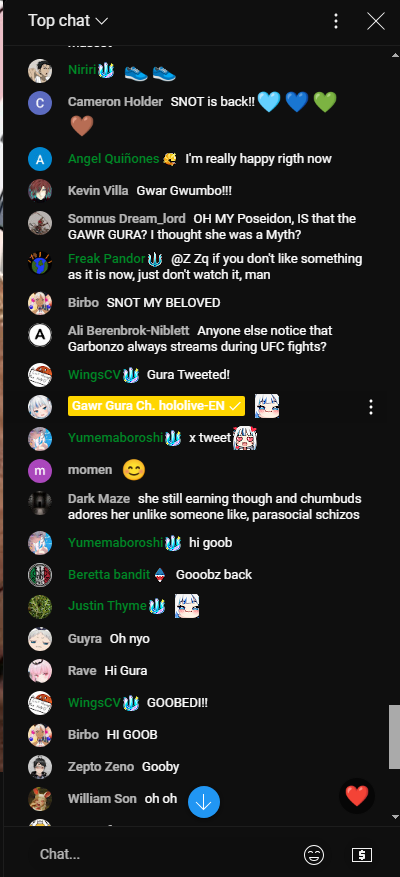This screenshot has width=400, height=877.
Task: Click the Gawr Gura Ch. hololive-EN badge
Action: pyautogui.click(x=156, y=406)
